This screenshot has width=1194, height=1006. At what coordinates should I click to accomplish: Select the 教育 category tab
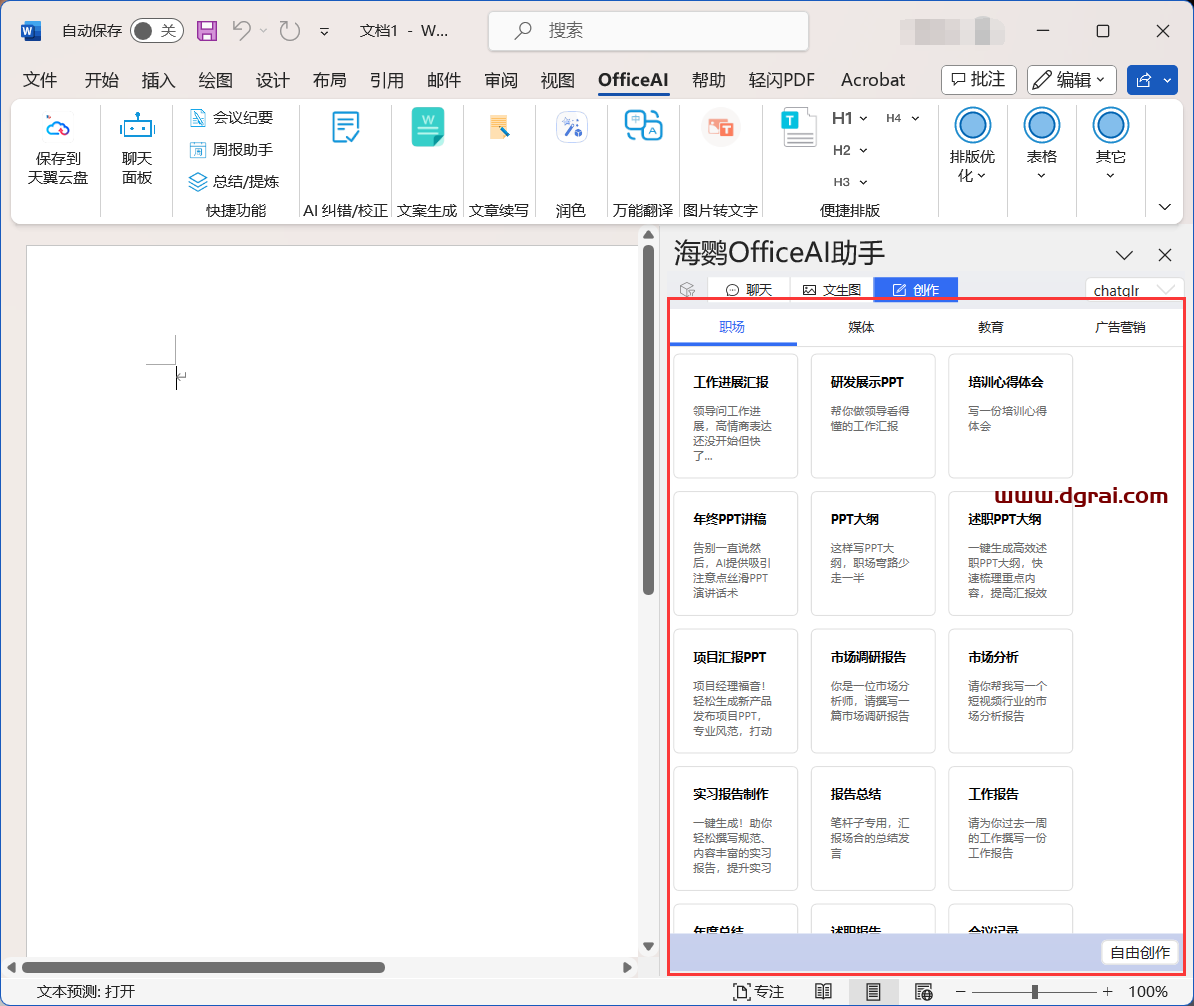coord(991,327)
